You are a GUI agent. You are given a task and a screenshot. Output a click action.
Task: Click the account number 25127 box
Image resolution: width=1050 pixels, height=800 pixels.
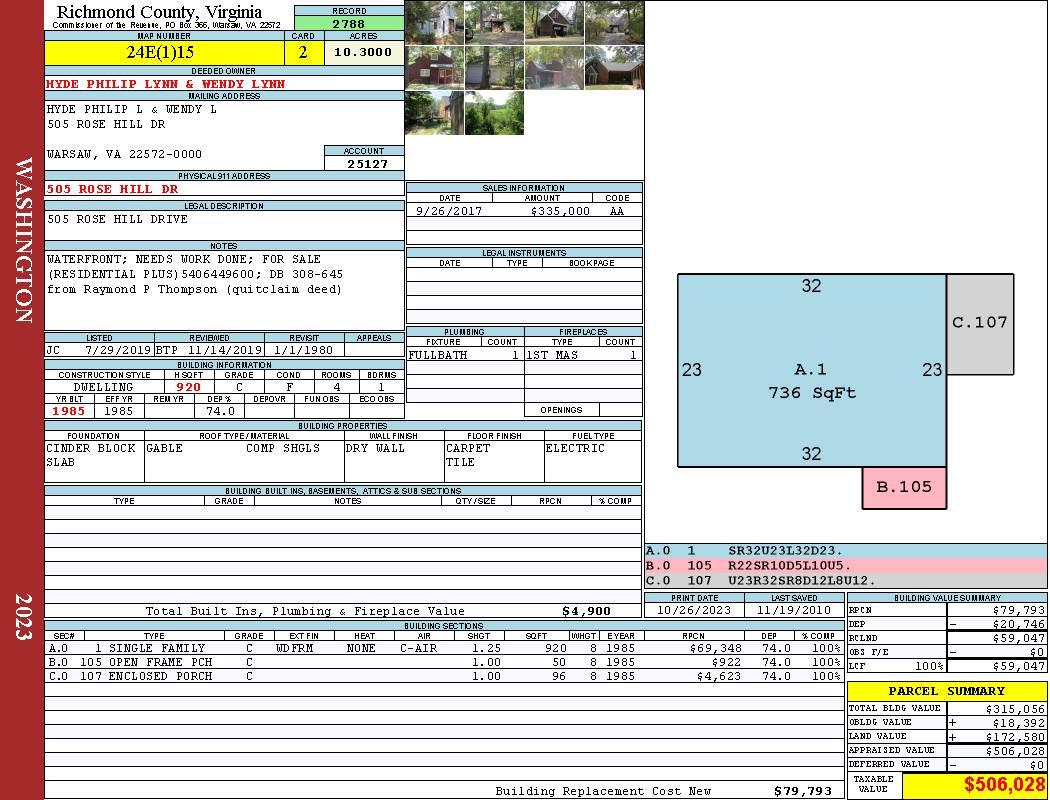[364, 163]
